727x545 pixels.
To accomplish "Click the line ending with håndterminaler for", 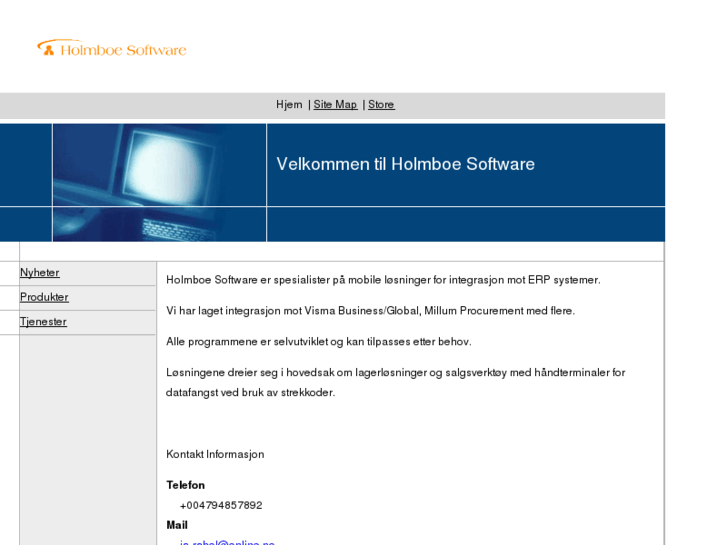I will click(x=395, y=372).
